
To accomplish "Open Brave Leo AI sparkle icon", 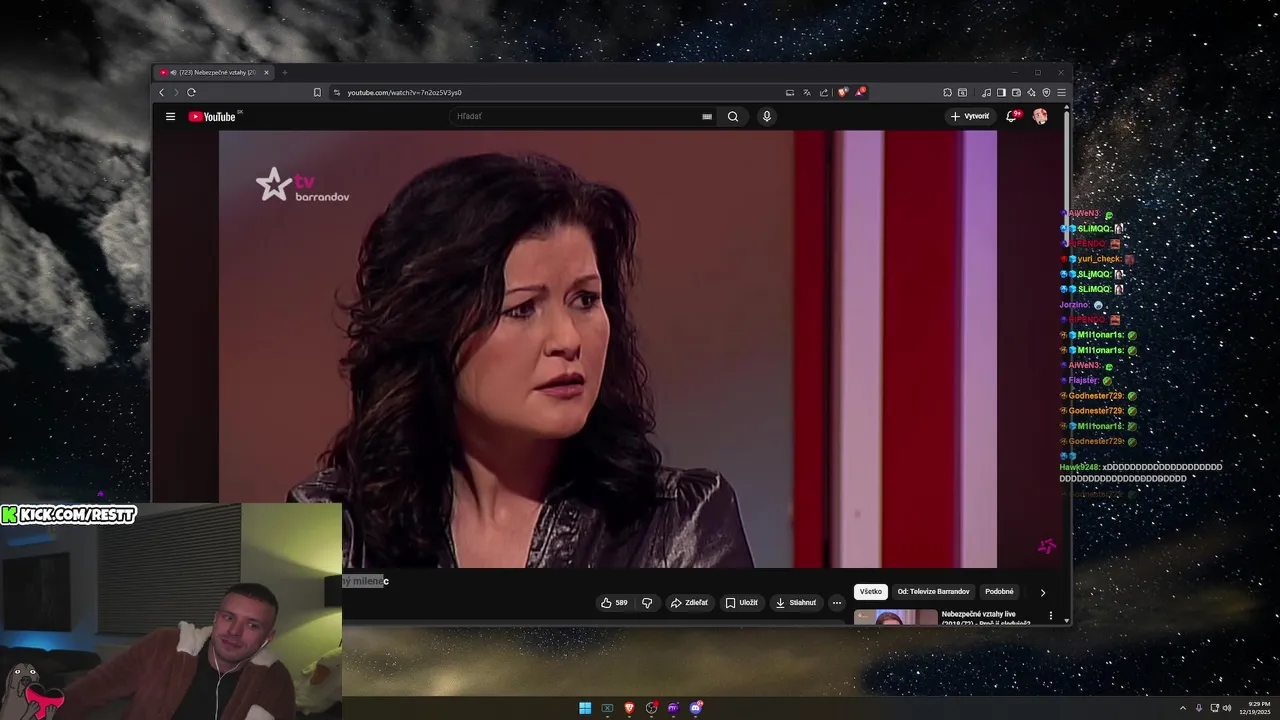I will click(x=1031, y=92).
